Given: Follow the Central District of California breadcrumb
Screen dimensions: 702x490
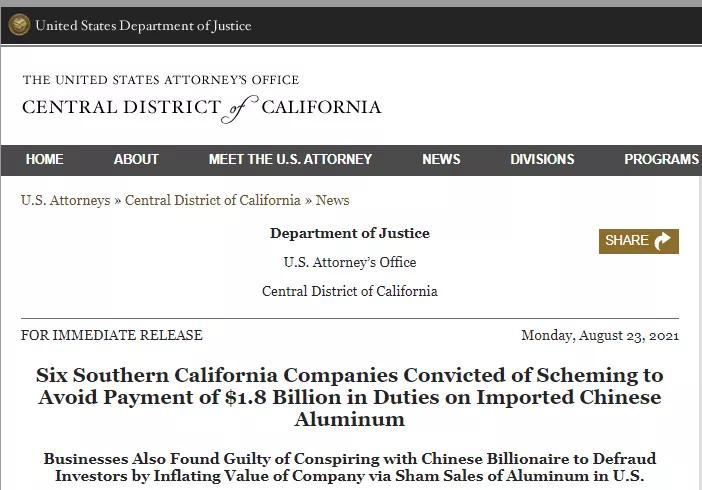Looking at the screenshot, I should [x=213, y=200].
